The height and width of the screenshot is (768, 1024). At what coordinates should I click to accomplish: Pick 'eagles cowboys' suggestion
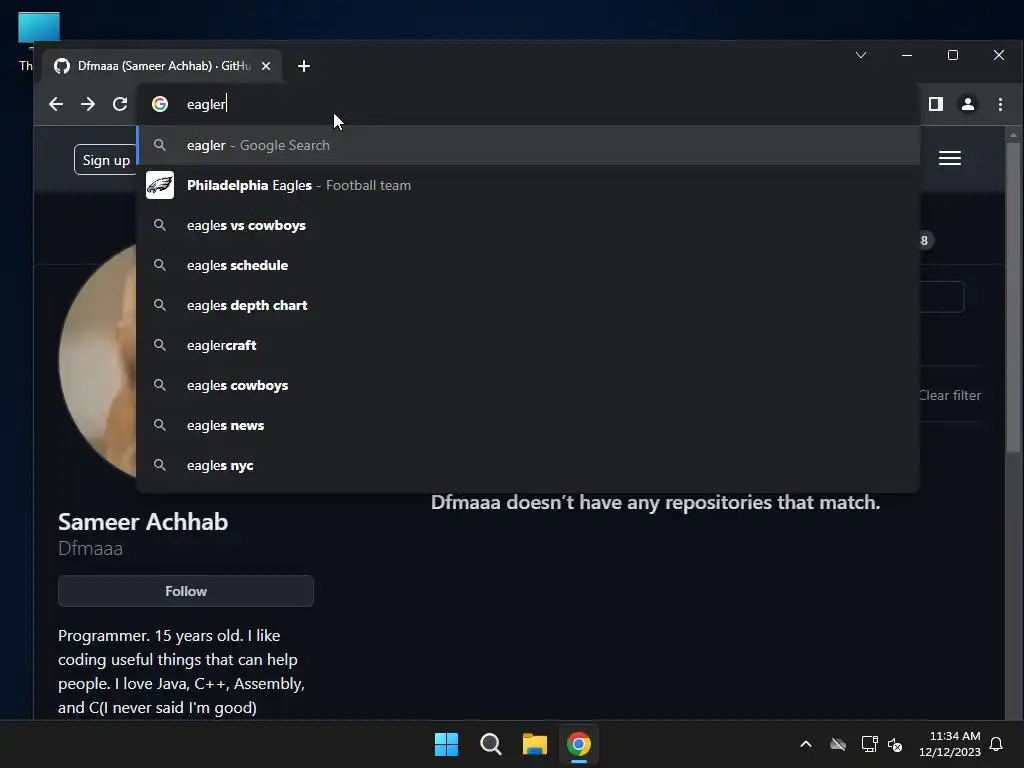(528, 385)
